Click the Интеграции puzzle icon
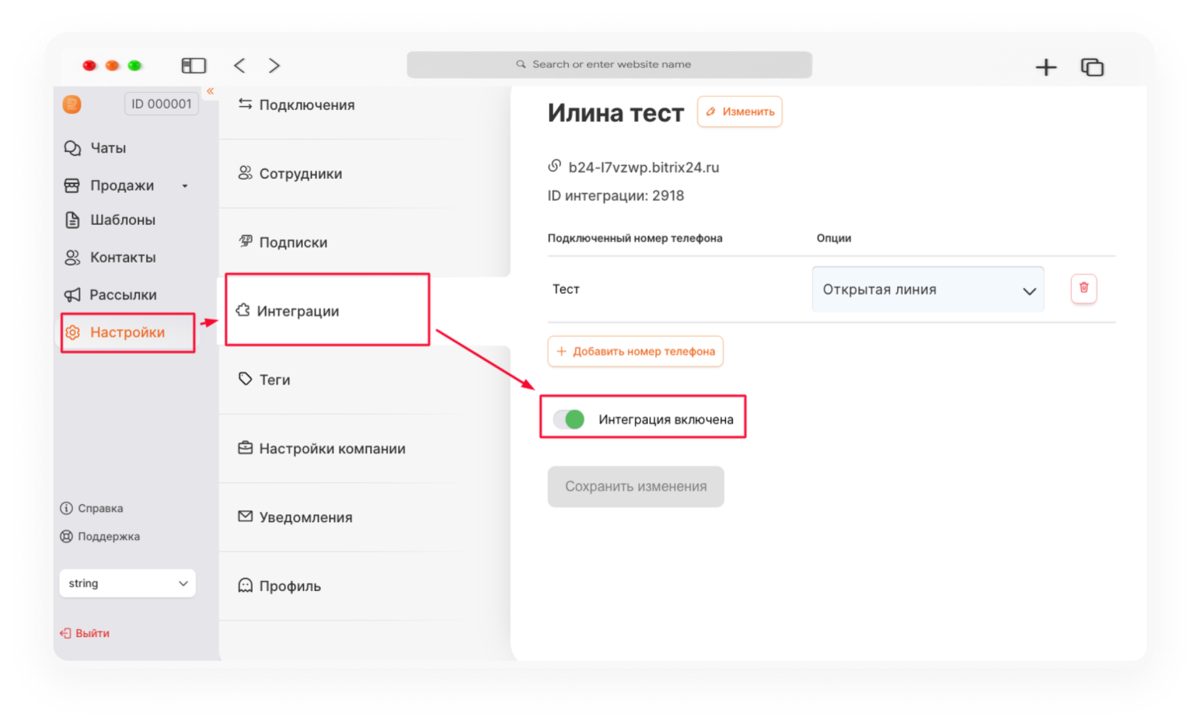Screen dimensions: 1200x727 click(x=243, y=311)
